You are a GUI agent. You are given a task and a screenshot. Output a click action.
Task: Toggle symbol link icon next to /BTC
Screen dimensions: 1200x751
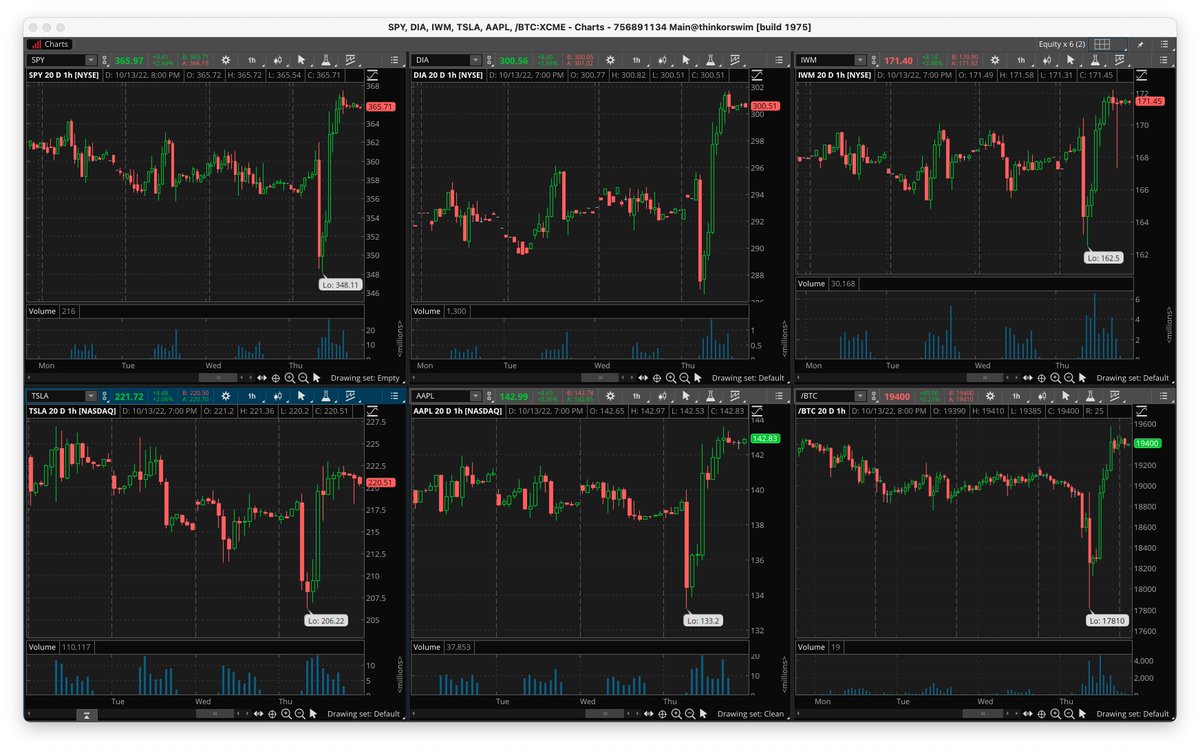pos(874,396)
